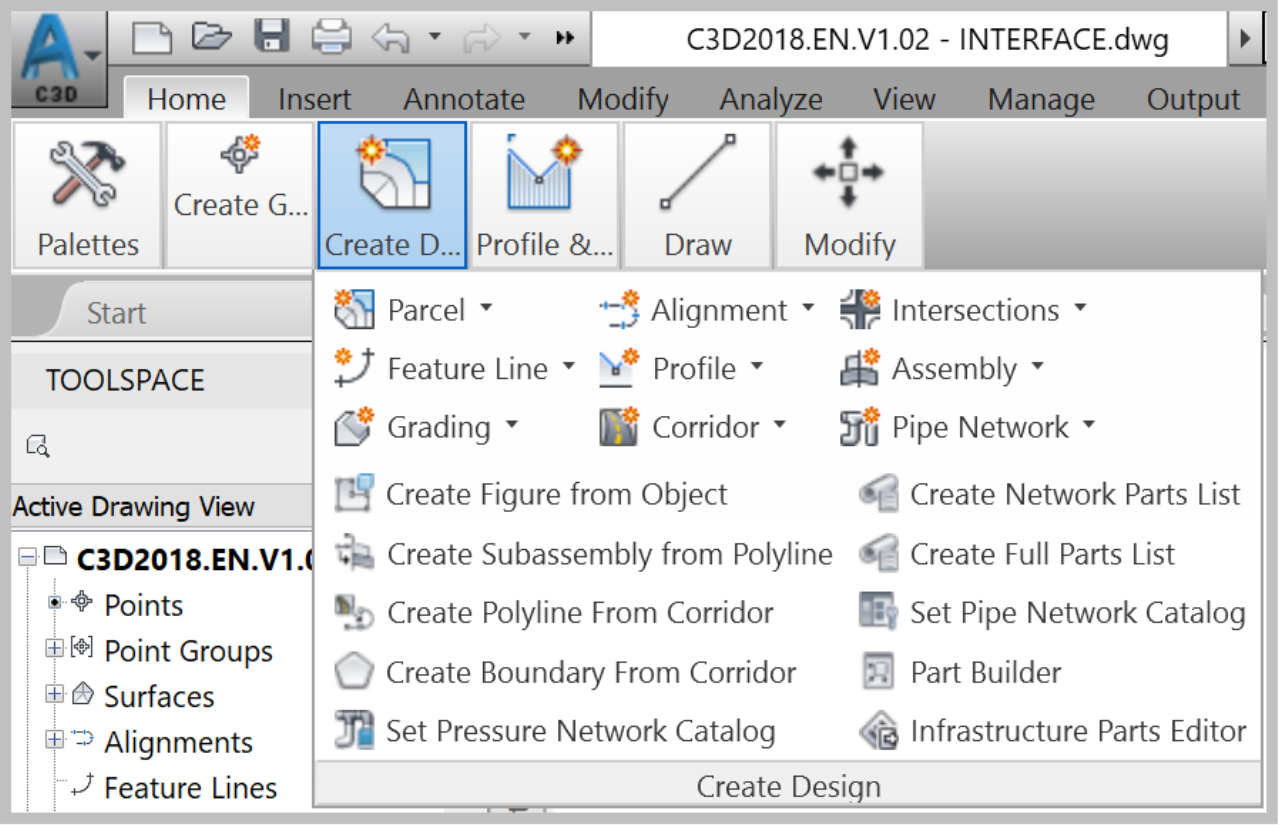Click the Parcel creation icon
This screenshot has height=825, width=1279.
[x=354, y=310]
